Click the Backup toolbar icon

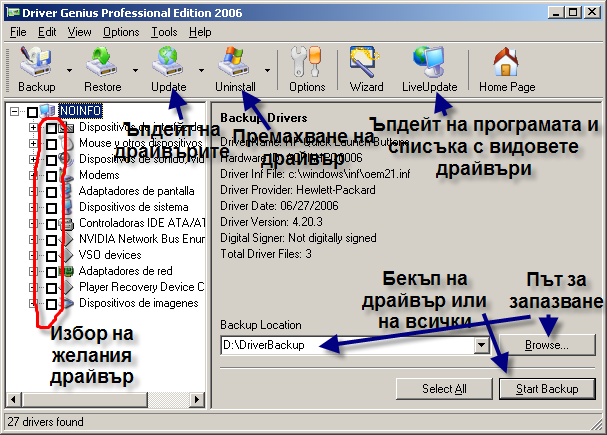point(36,61)
